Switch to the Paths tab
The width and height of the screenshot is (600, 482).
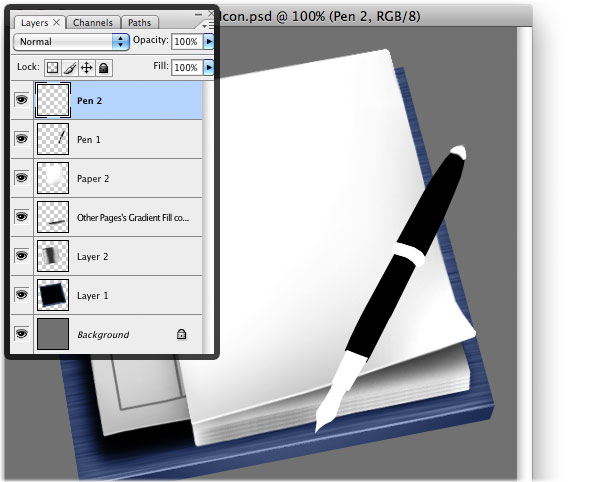tap(139, 23)
